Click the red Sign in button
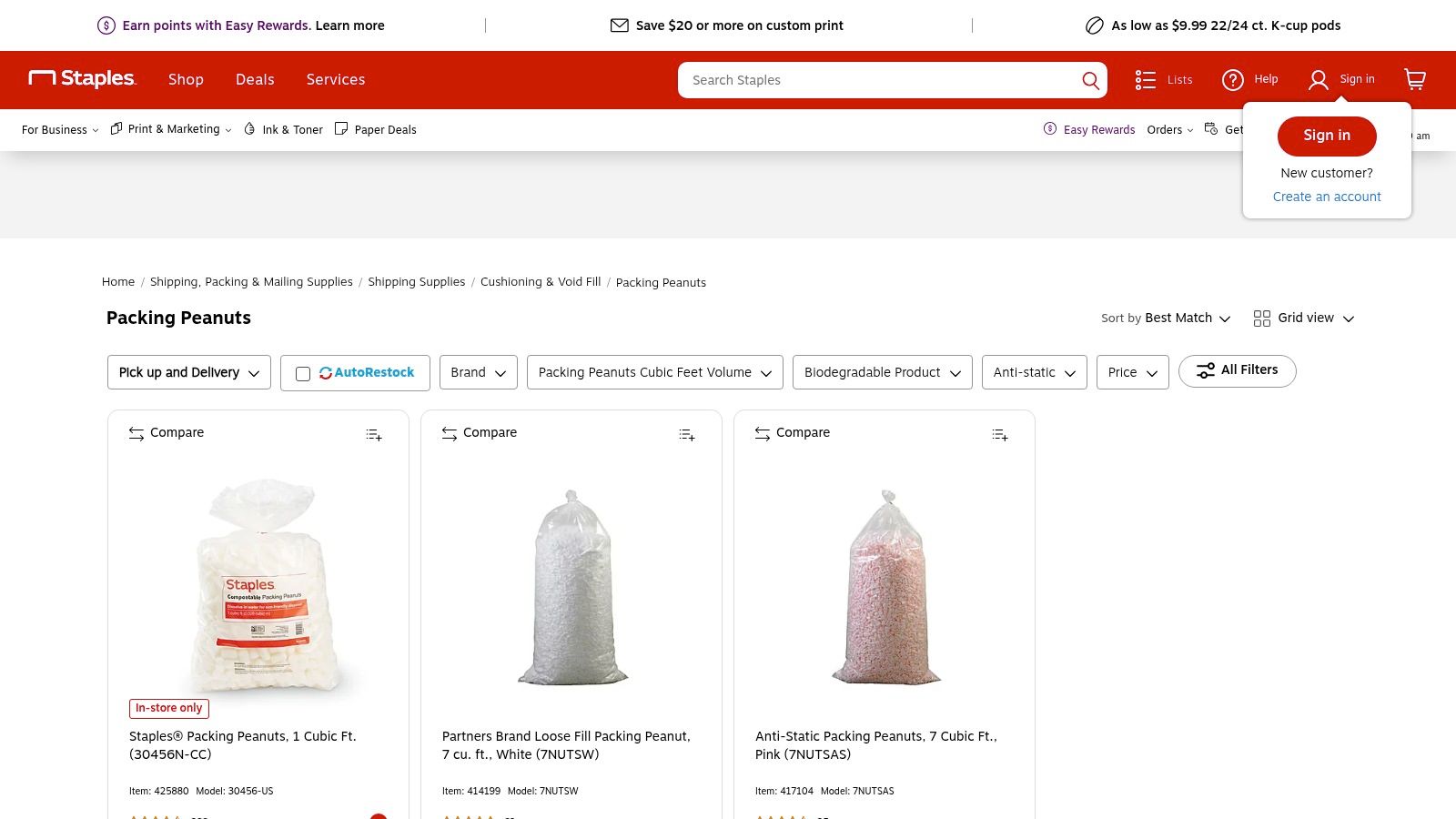 [1327, 136]
